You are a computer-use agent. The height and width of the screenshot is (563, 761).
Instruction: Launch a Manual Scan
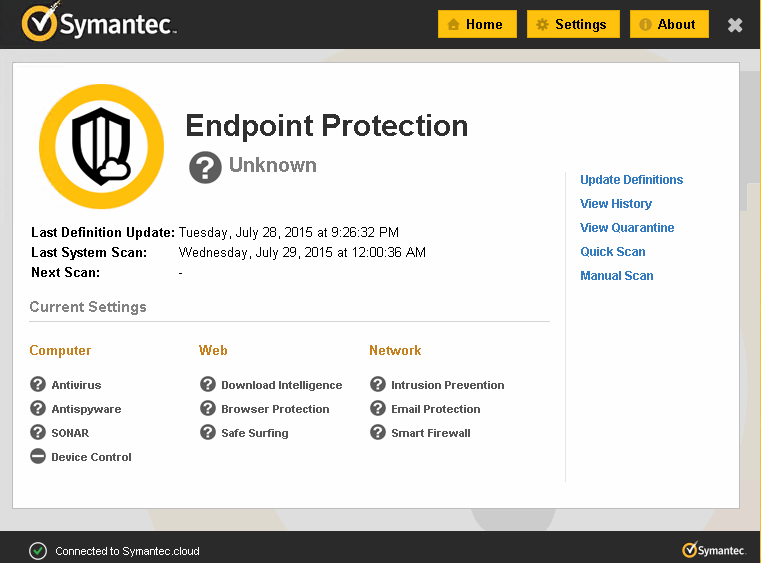pos(617,276)
